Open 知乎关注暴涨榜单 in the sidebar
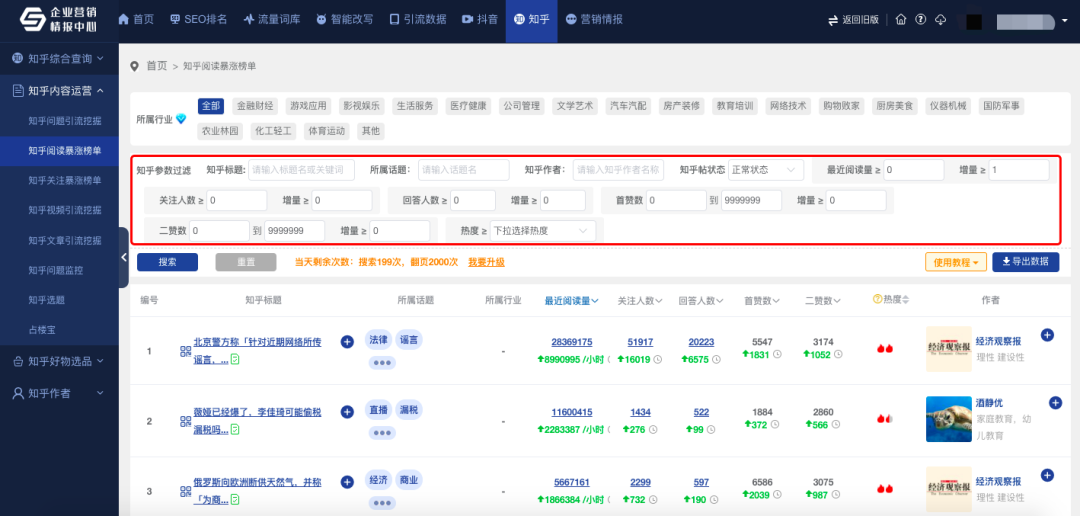Viewport: 1080px width, 516px height. 65,180
